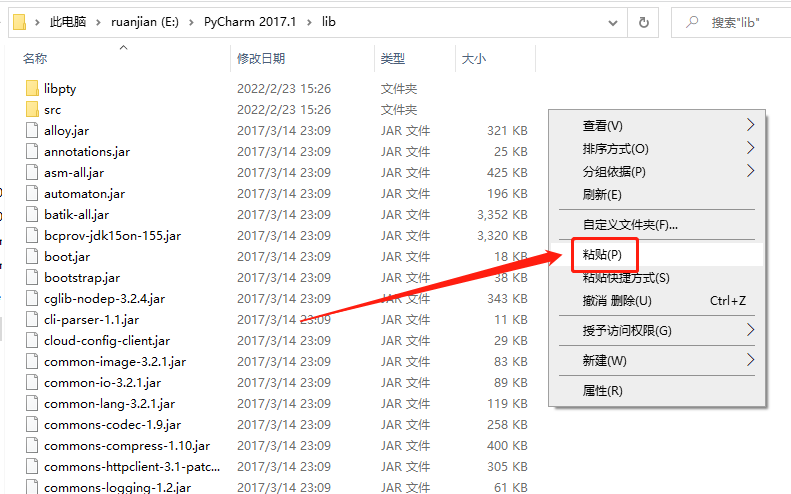This screenshot has width=791, height=494.
Task: Expand the 授予访问权限(G) submenu arrow
Action: [750, 330]
